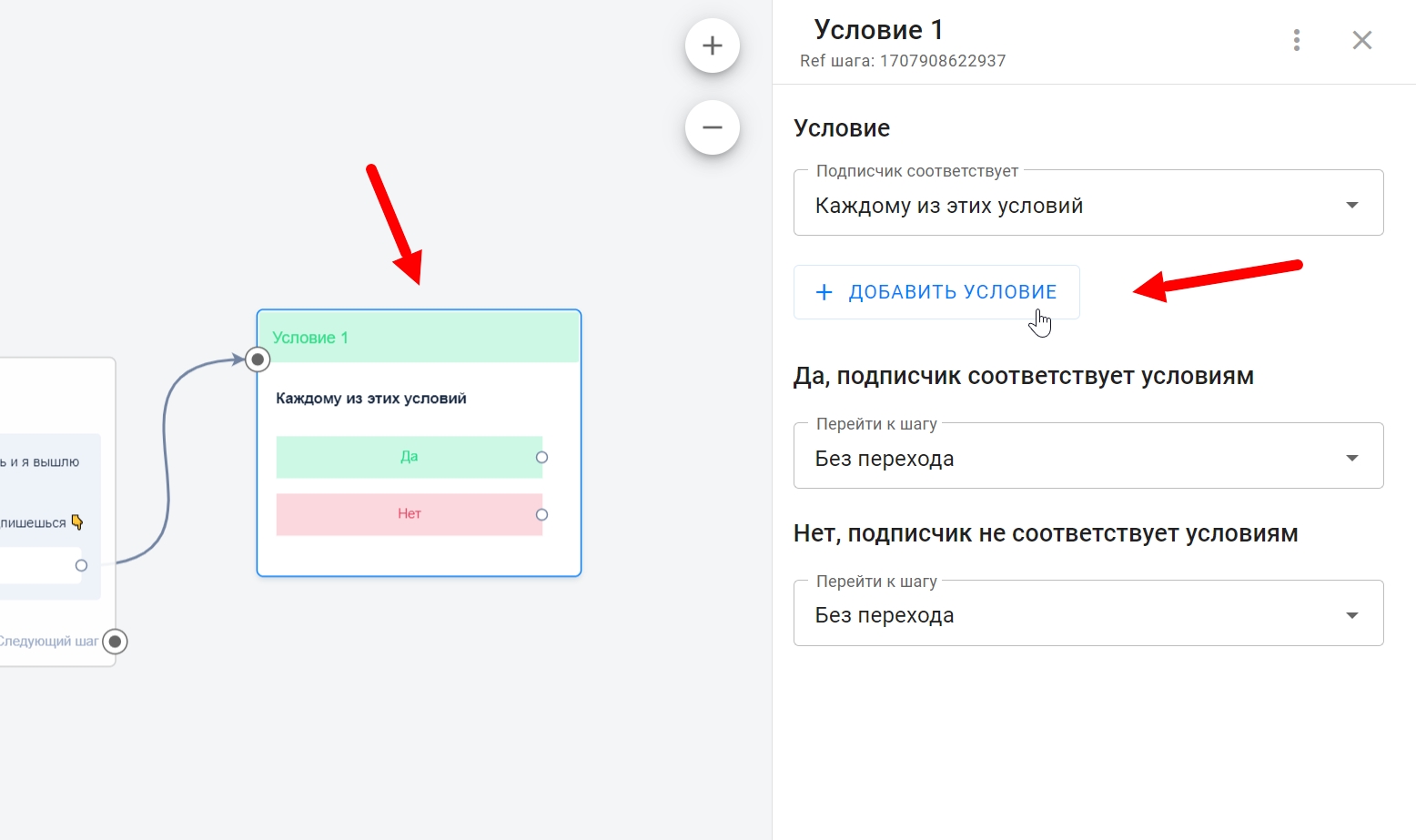Click the Условие 1 node header
The image size is (1416, 840).
pyautogui.click(x=419, y=338)
